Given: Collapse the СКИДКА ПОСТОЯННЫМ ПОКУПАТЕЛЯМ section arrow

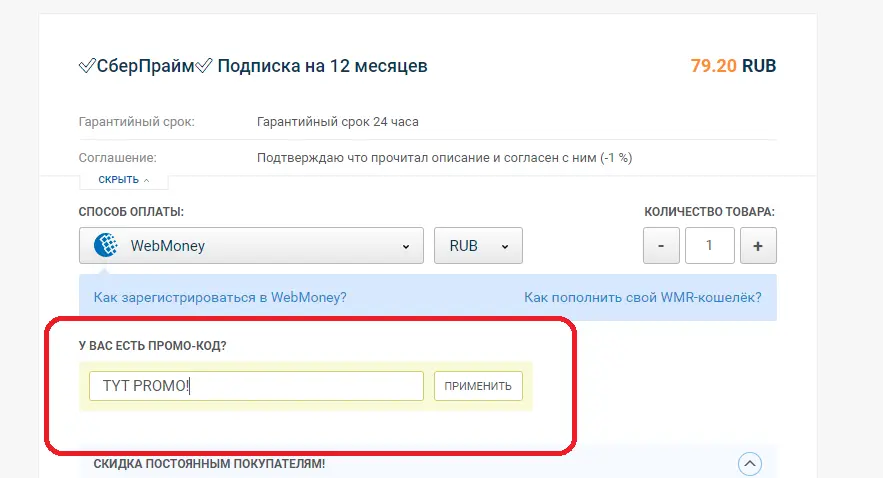Looking at the screenshot, I should (x=750, y=464).
